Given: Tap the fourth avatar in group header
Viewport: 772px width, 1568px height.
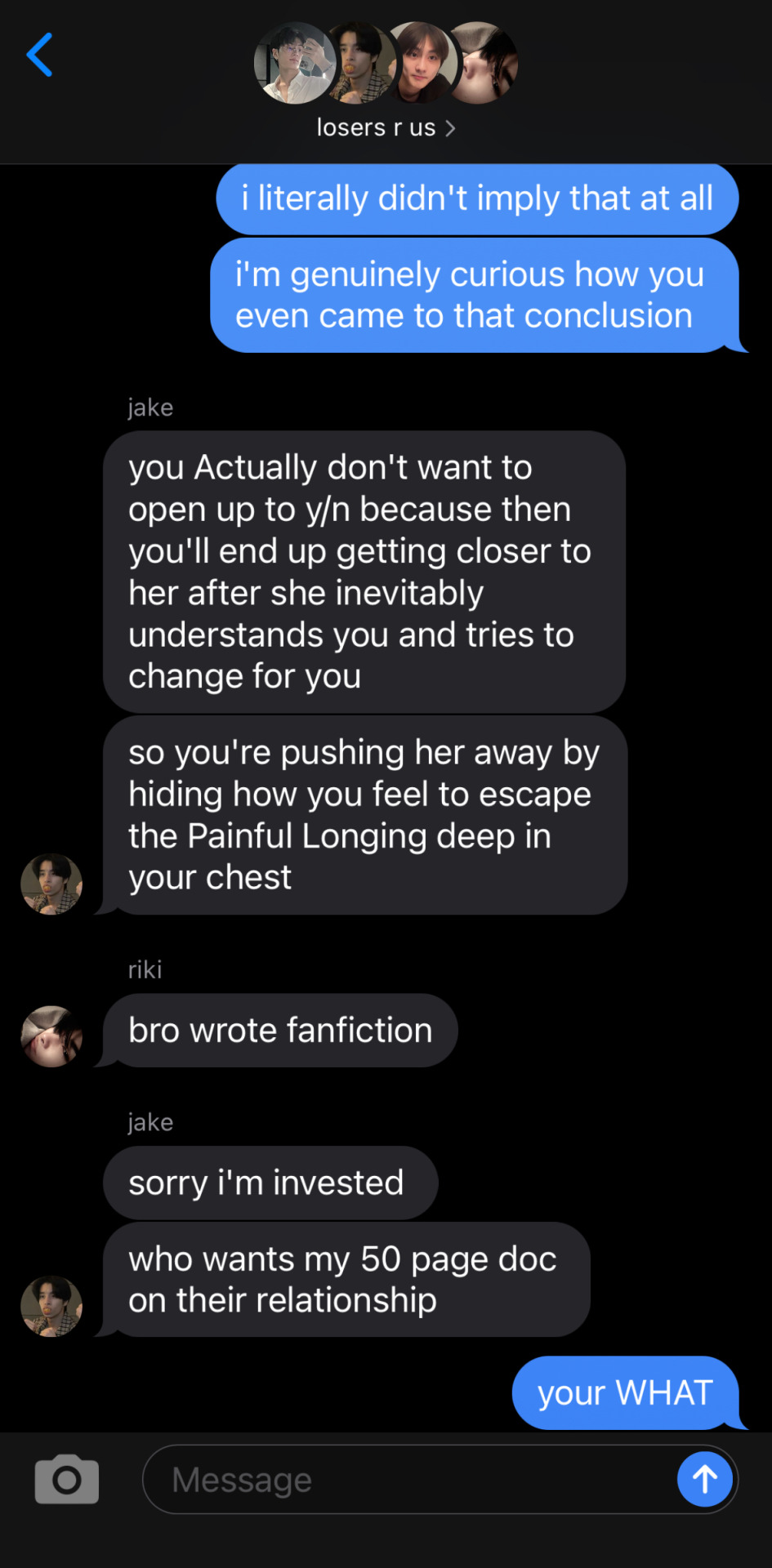Looking at the screenshot, I should click(x=484, y=63).
